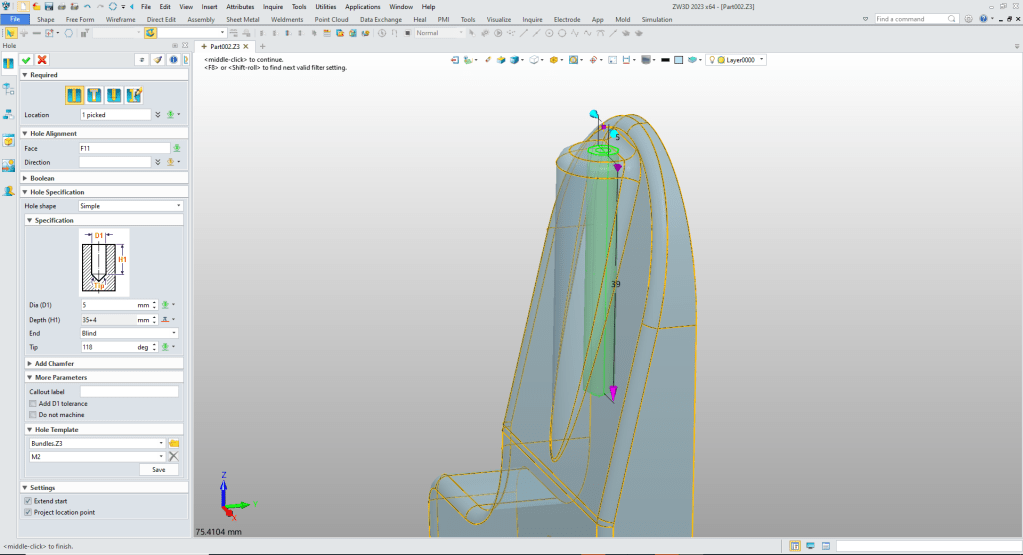1023x555 pixels.
Task: Cancel the hole command with the red X
Action: click(42, 60)
